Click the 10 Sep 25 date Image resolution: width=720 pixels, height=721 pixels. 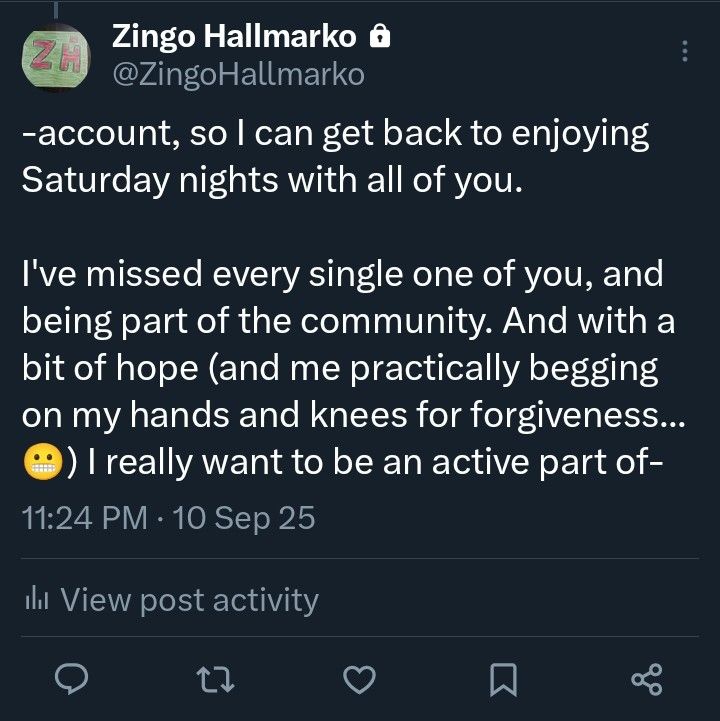[244, 518]
